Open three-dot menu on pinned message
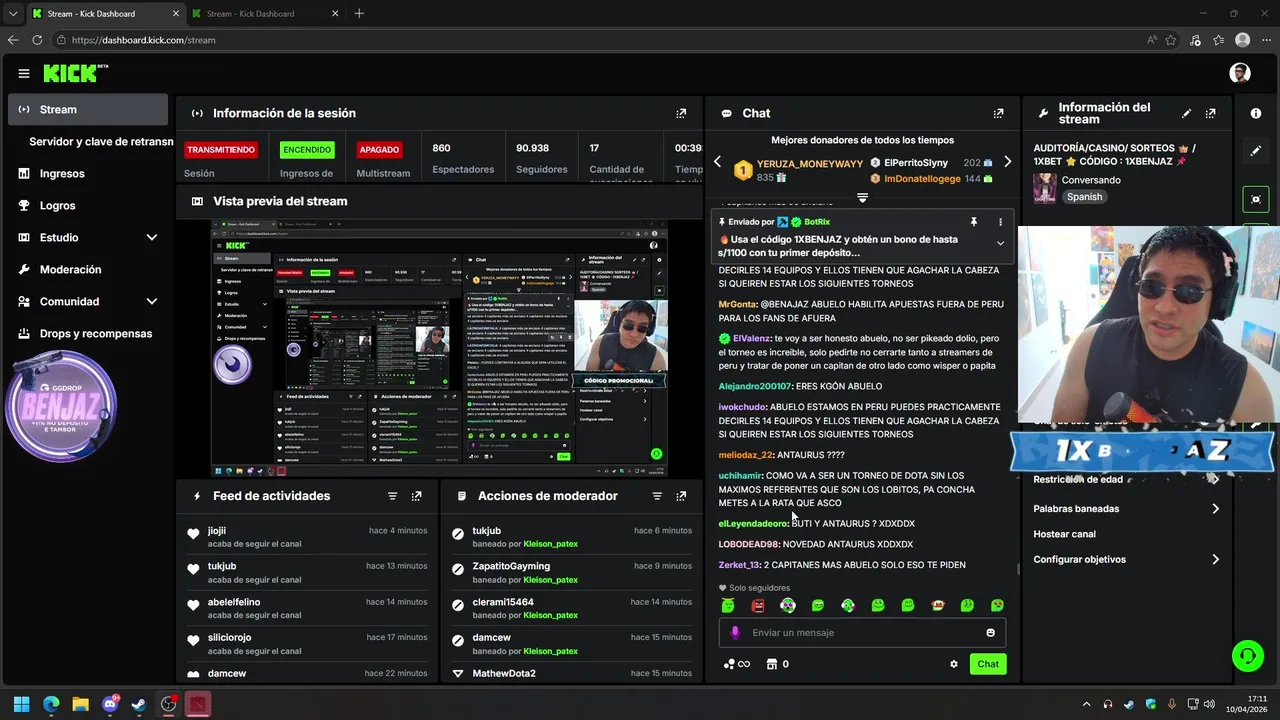Image resolution: width=1280 pixels, height=720 pixels. point(1000,222)
